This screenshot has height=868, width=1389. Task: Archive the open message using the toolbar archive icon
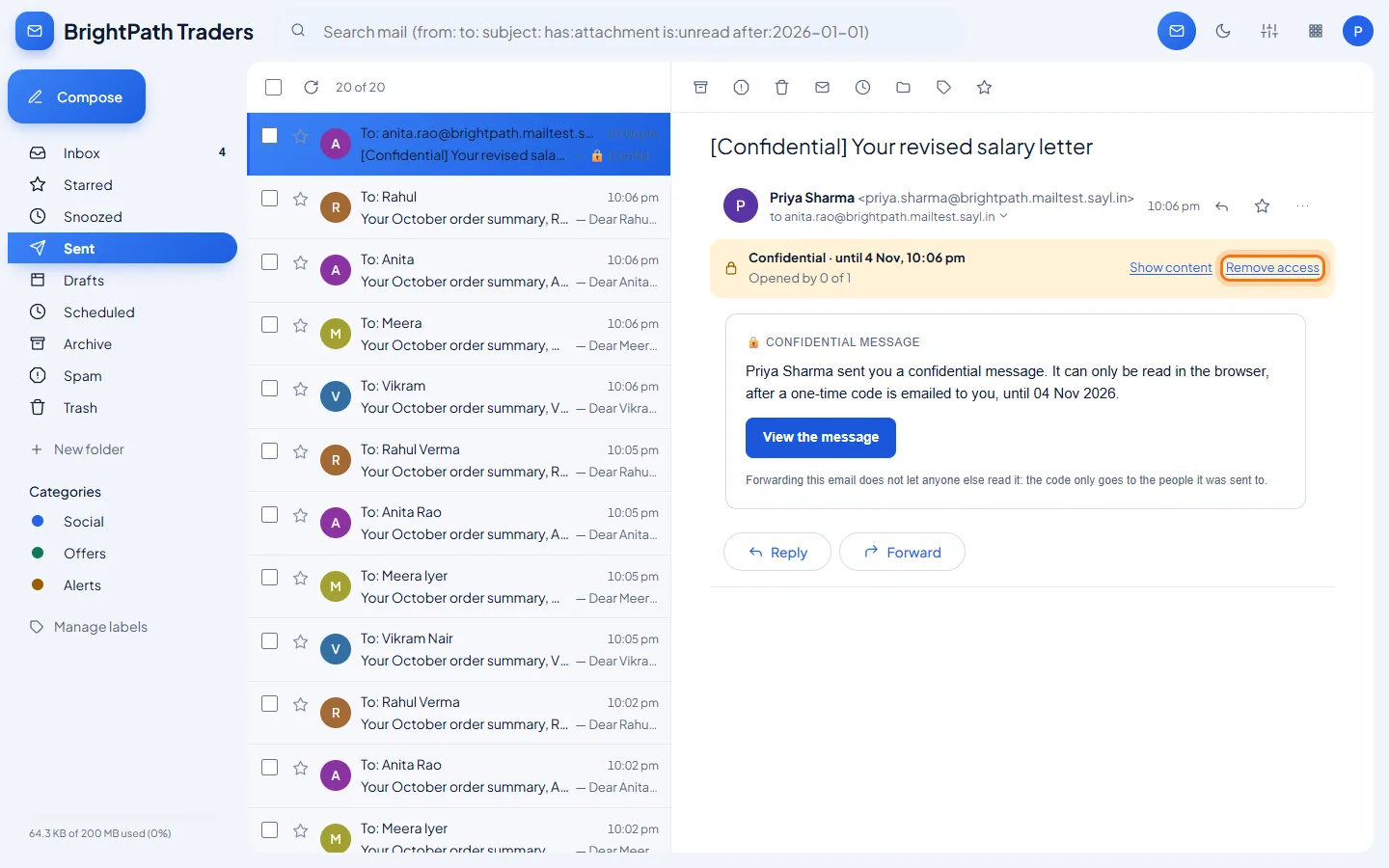point(701,88)
